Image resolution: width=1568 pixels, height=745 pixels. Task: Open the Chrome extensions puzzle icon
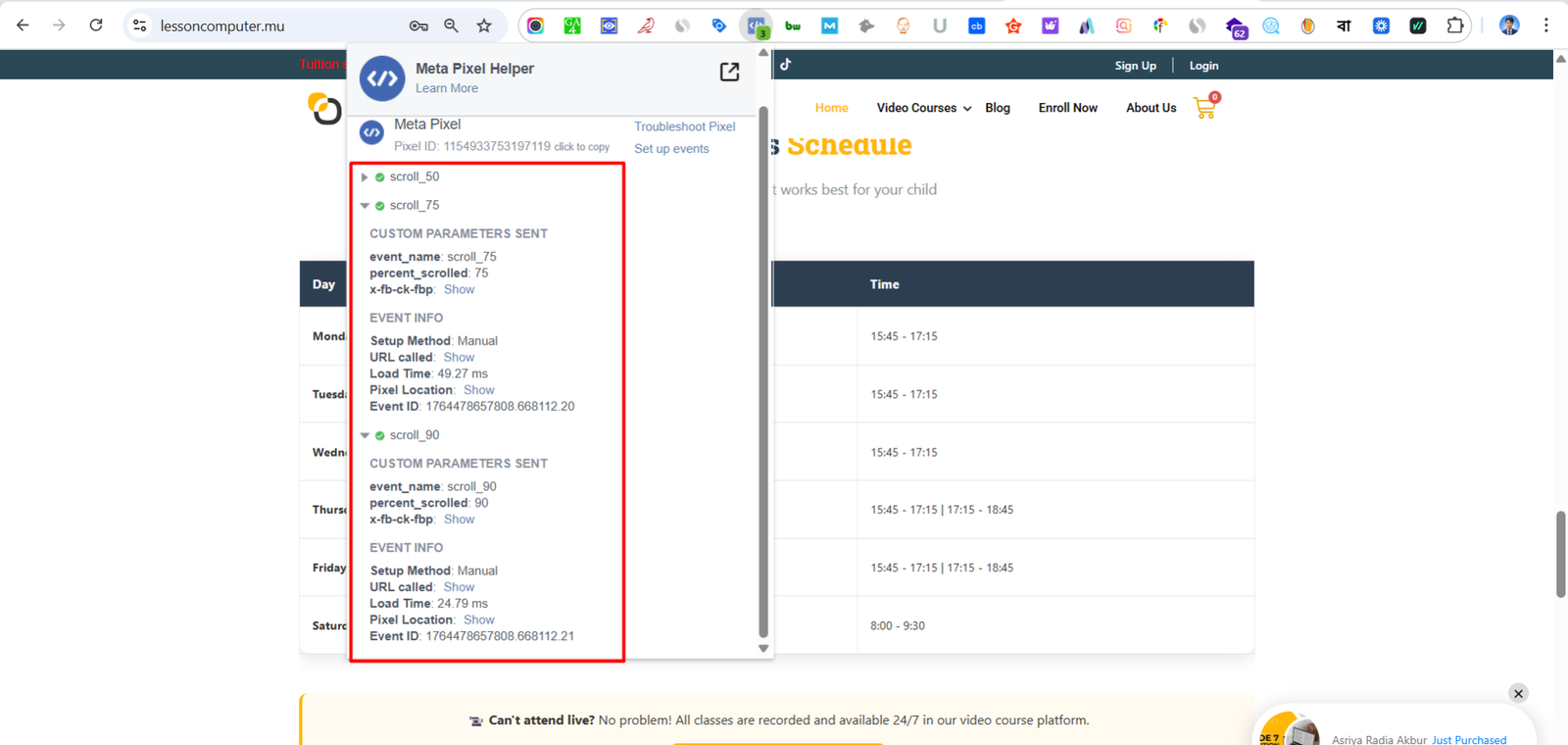pyautogui.click(x=1455, y=25)
